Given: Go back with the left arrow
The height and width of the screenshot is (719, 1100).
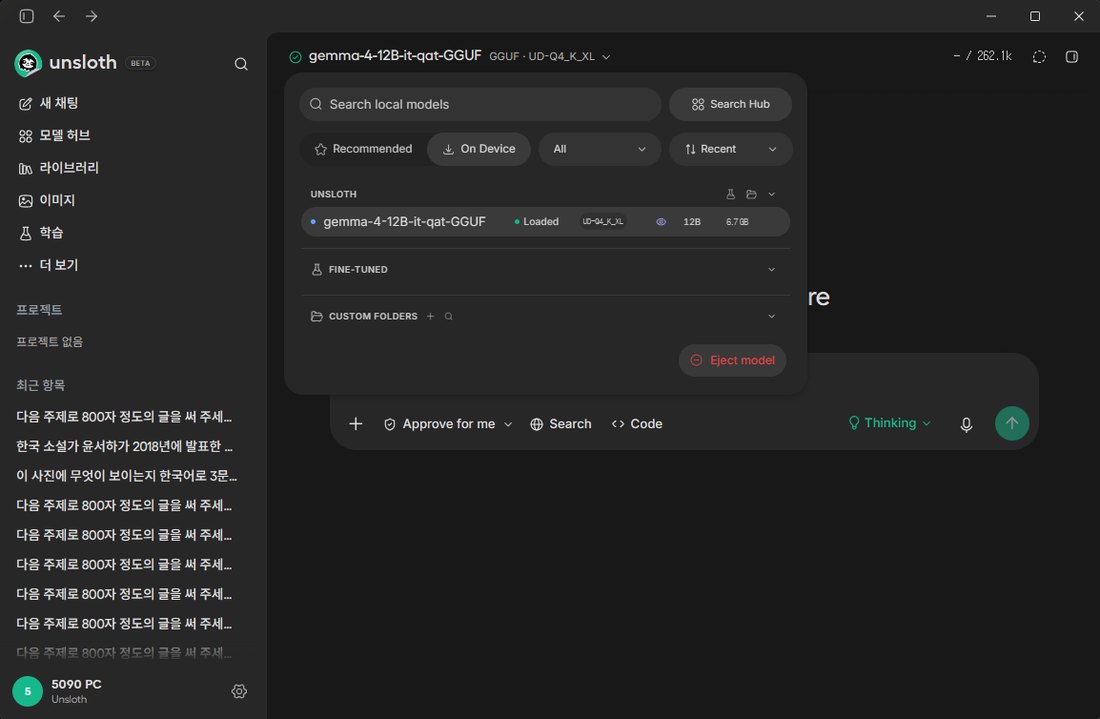Looking at the screenshot, I should (59, 16).
